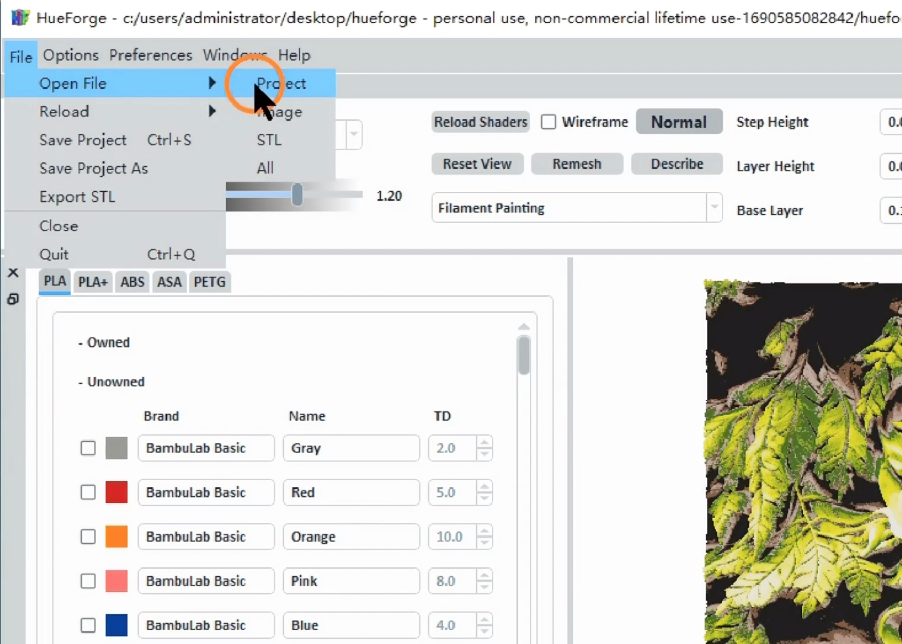Click the float panel icon below the X
Image resolution: width=902 pixels, height=644 pixels.
click(x=13, y=299)
